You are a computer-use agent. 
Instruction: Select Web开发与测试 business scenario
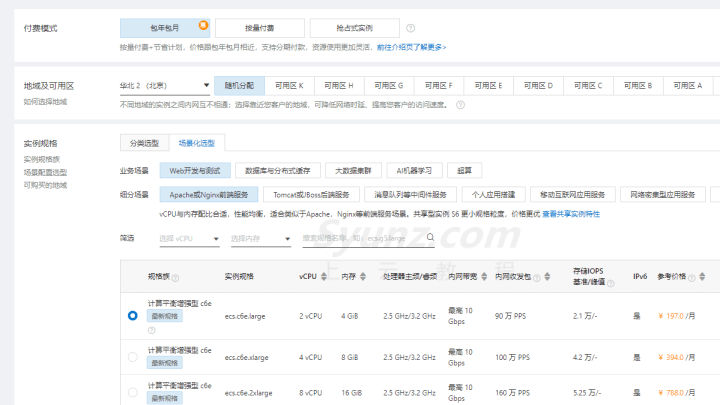pos(195,170)
